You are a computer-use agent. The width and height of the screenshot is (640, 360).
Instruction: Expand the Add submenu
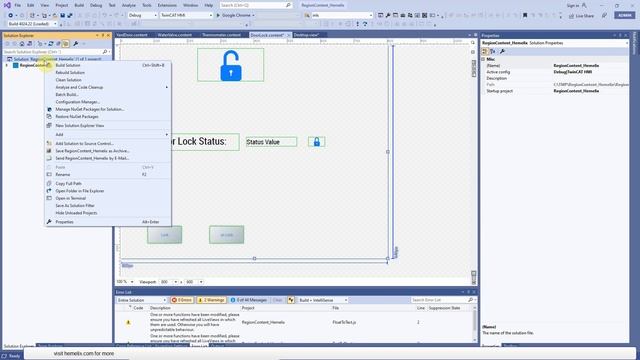[x=108, y=134]
